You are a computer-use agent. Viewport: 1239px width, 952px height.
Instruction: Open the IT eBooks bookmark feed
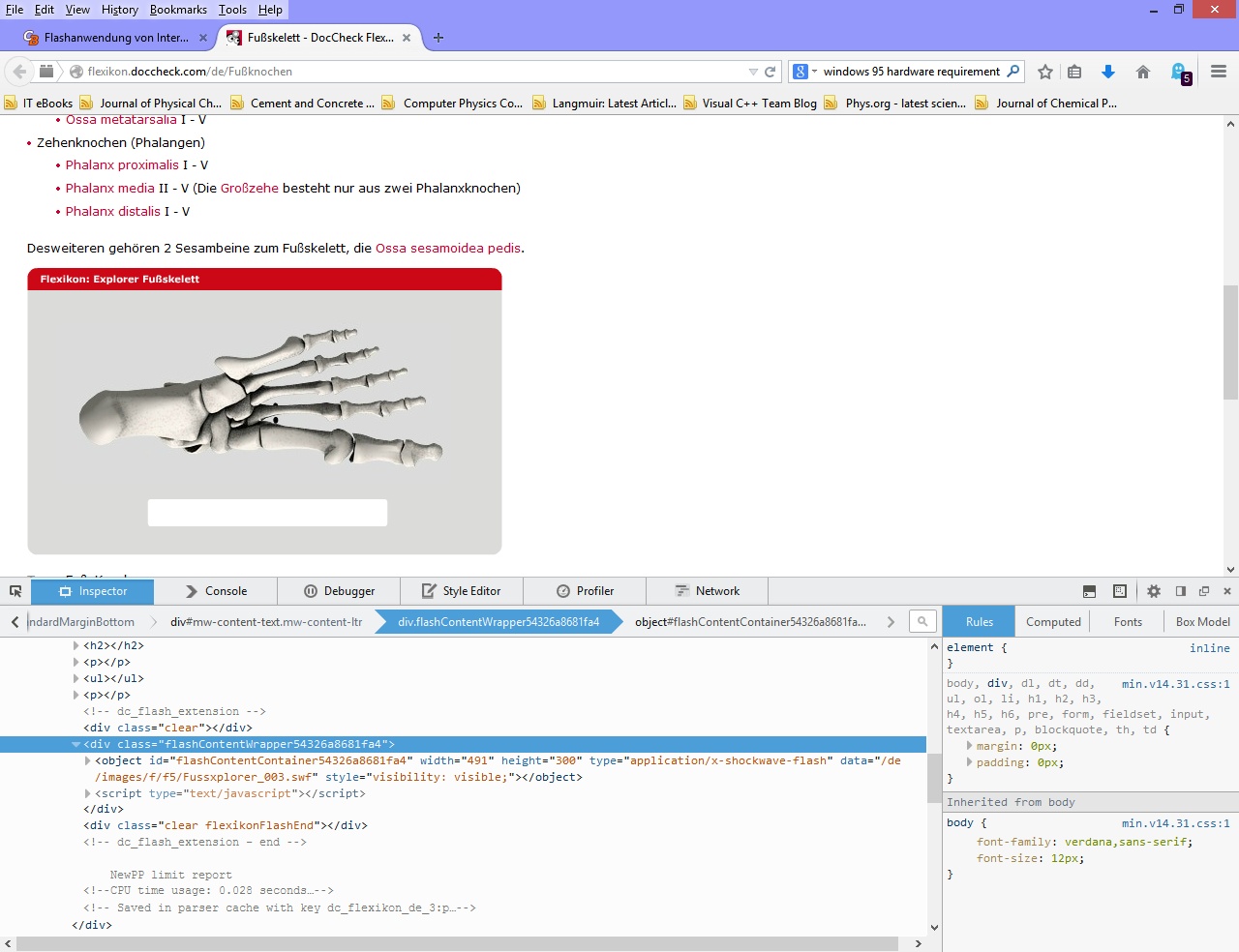(x=39, y=104)
